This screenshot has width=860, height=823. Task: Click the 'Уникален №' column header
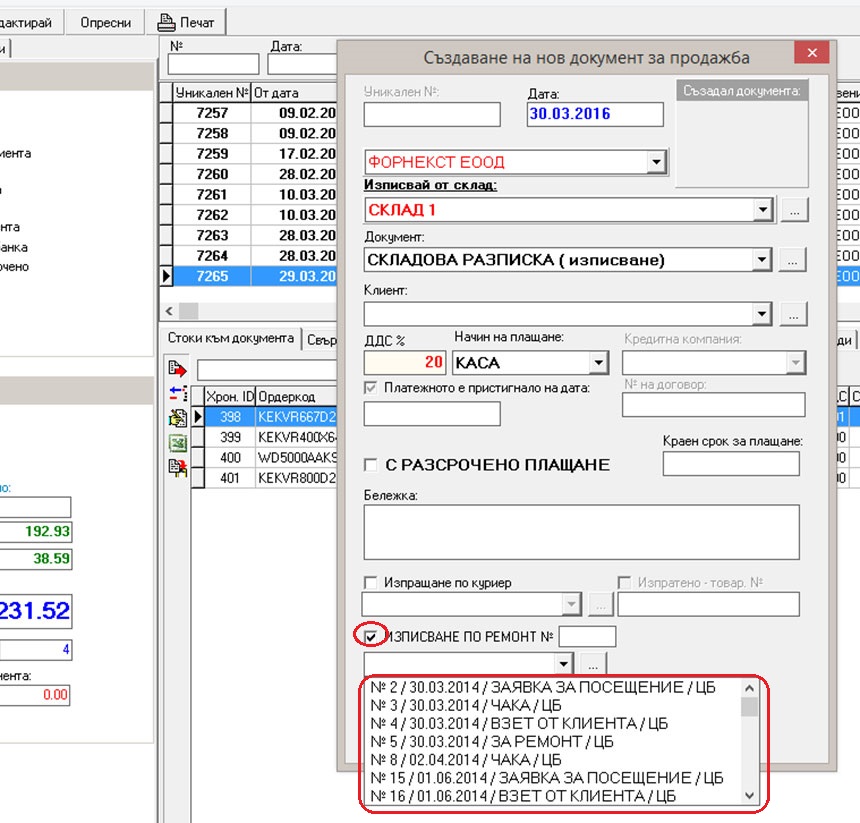pos(212,93)
